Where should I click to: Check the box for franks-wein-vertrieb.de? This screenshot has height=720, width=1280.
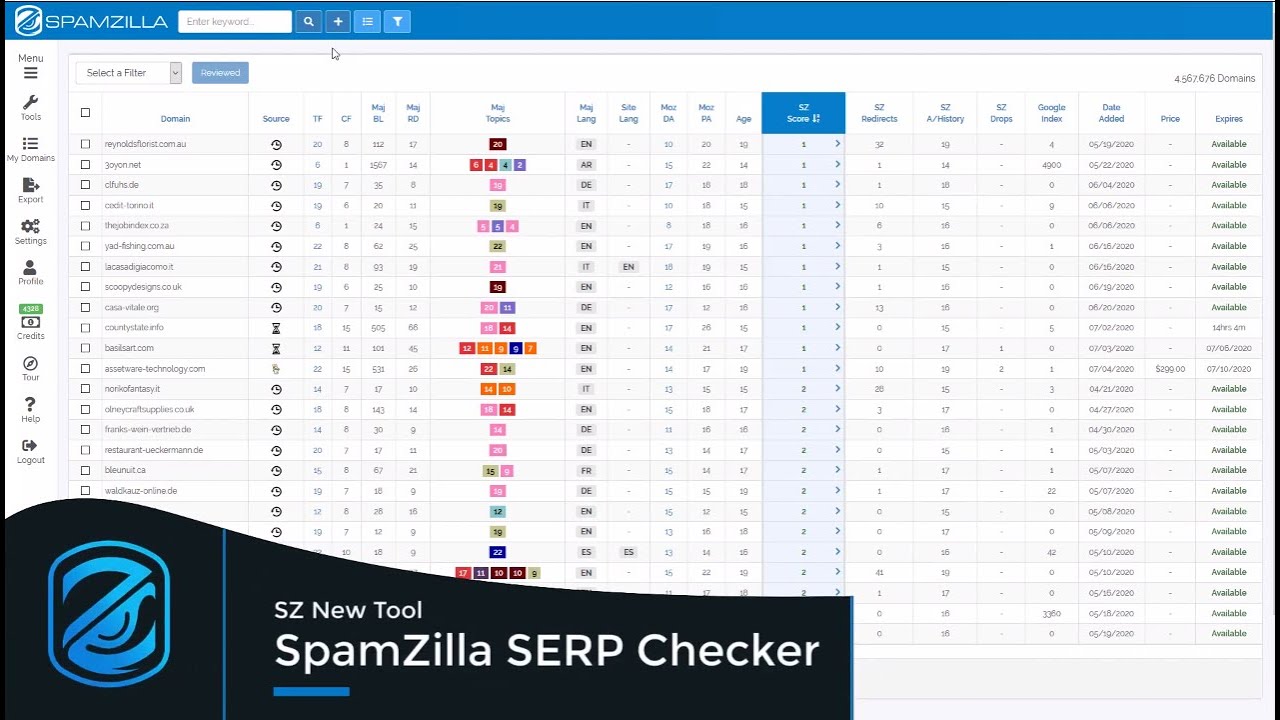85,430
